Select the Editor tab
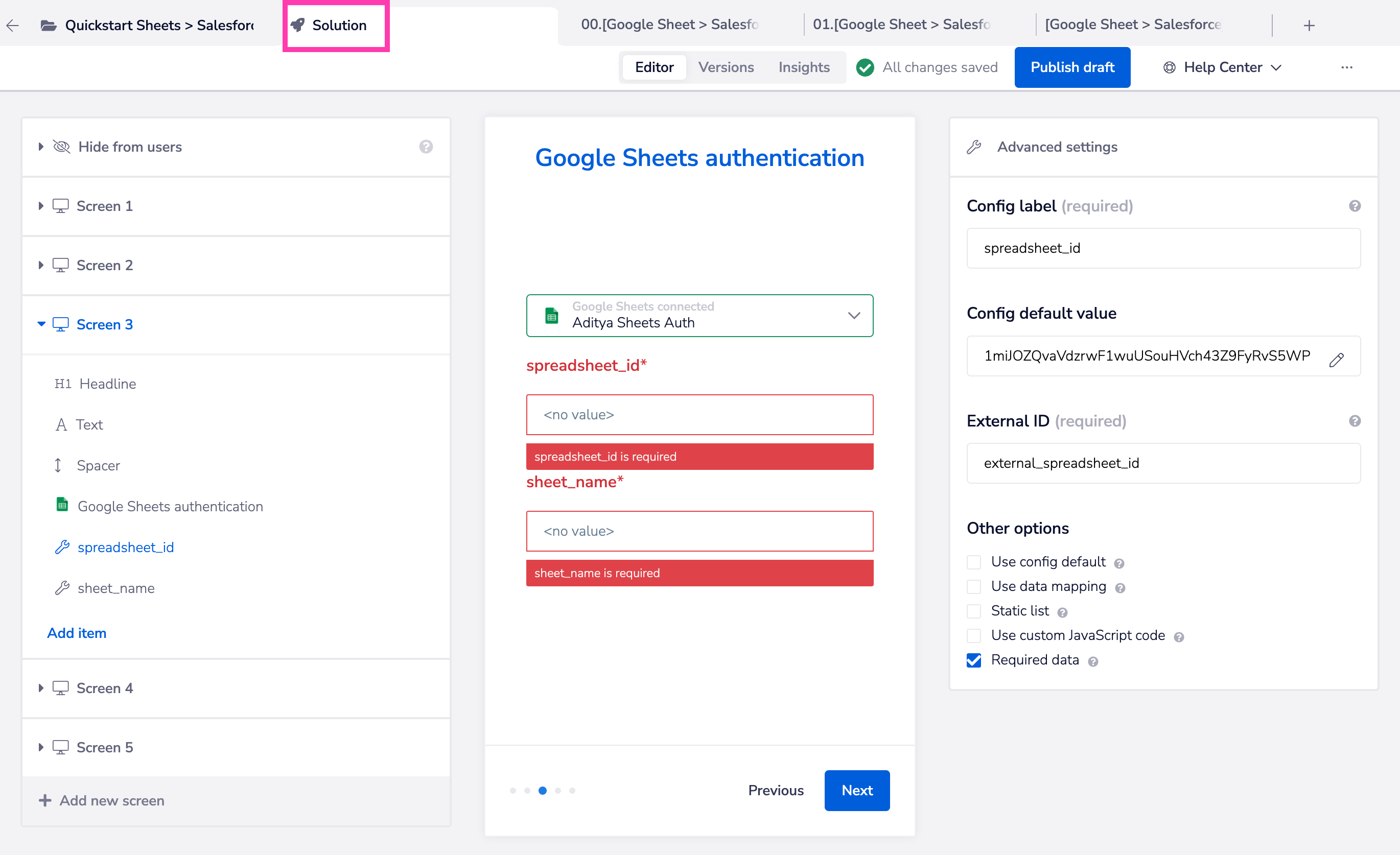The image size is (1400, 855). pyautogui.click(x=654, y=67)
